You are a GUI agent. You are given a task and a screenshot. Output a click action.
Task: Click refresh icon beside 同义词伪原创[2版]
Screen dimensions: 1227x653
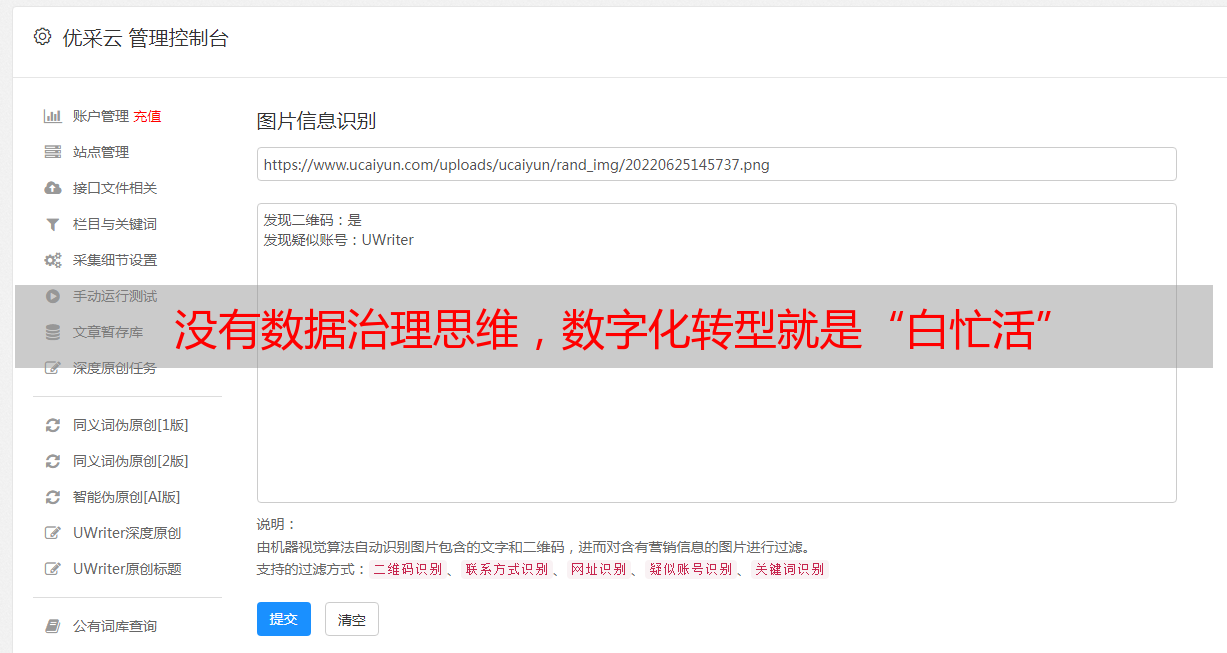(x=53, y=461)
